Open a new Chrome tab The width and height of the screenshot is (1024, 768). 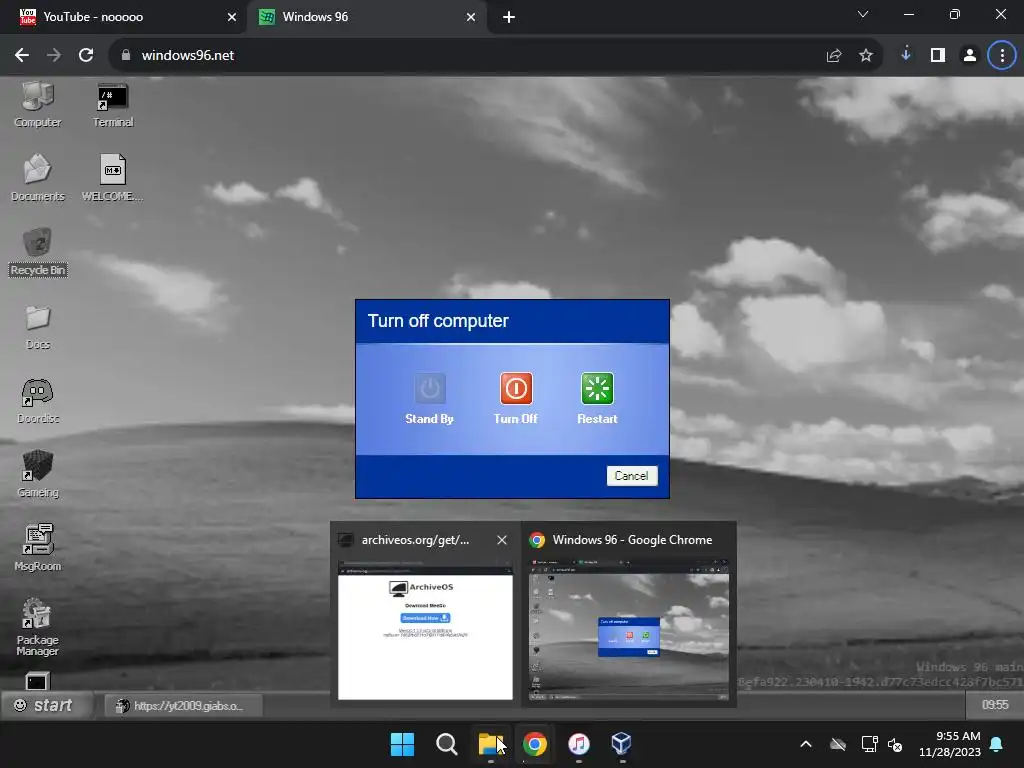[x=509, y=17]
